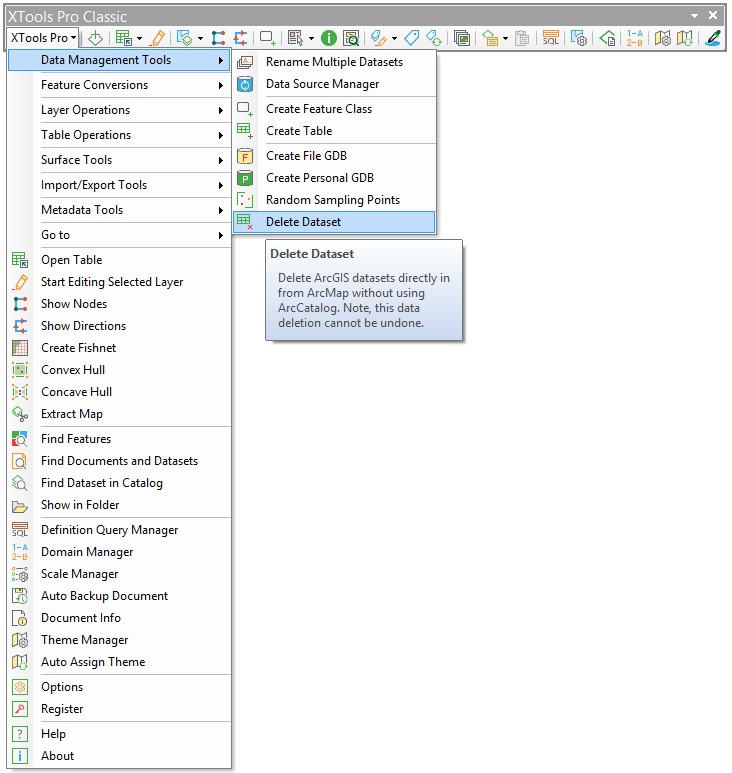The width and height of the screenshot is (732, 773).
Task: Click the Create Feature Class toolbar icon
Action: [268, 38]
